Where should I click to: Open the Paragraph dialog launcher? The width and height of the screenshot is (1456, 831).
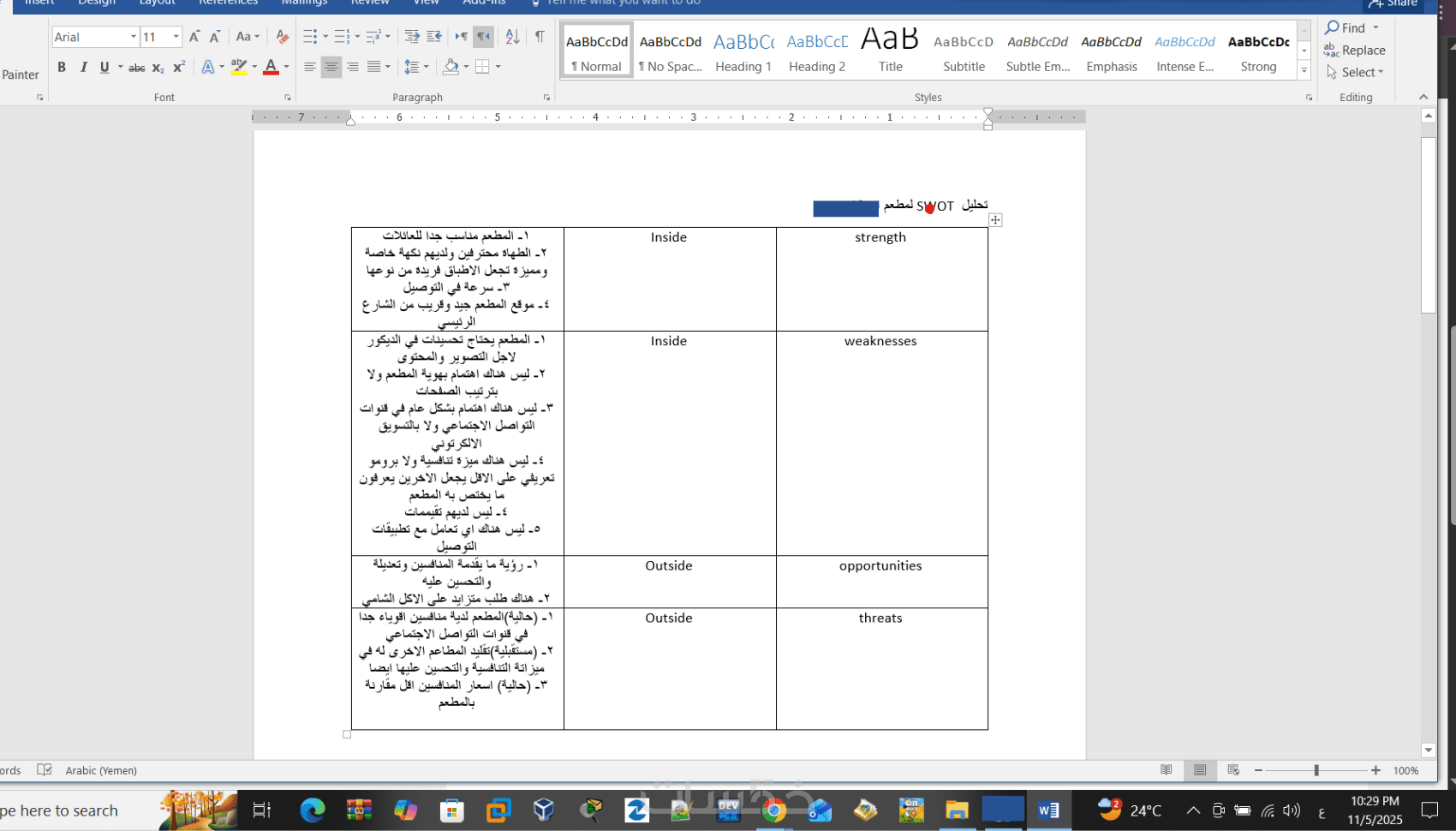click(x=546, y=98)
